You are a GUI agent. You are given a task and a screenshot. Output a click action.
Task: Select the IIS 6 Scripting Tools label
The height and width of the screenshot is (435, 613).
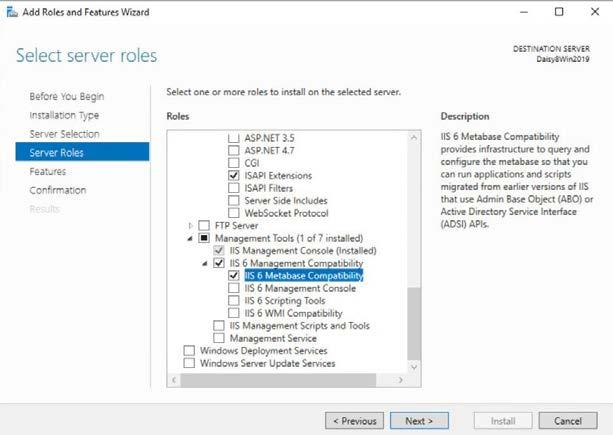[285, 301]
